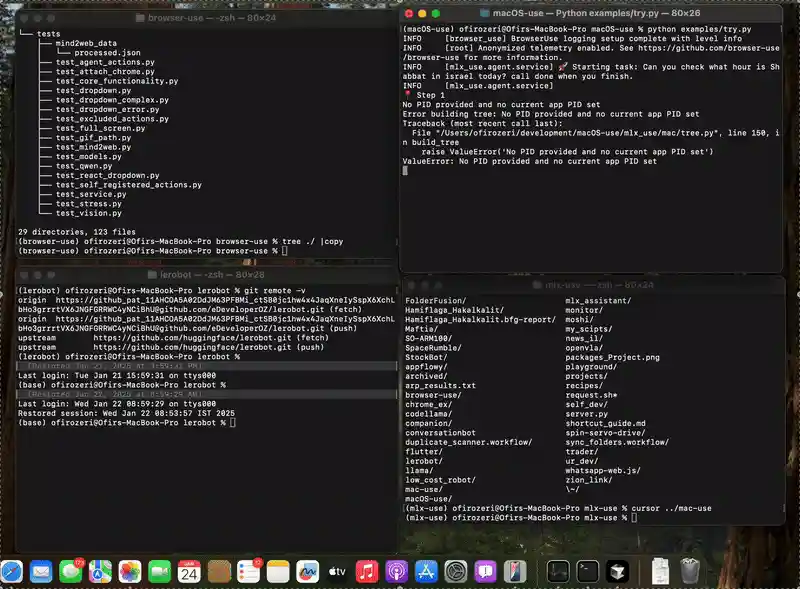Image resolution: width=800 pixels, height=589 pixels.
Task: Click 'Step 1' line in macOS-use terminal
Action: click(x=430, y=95)
